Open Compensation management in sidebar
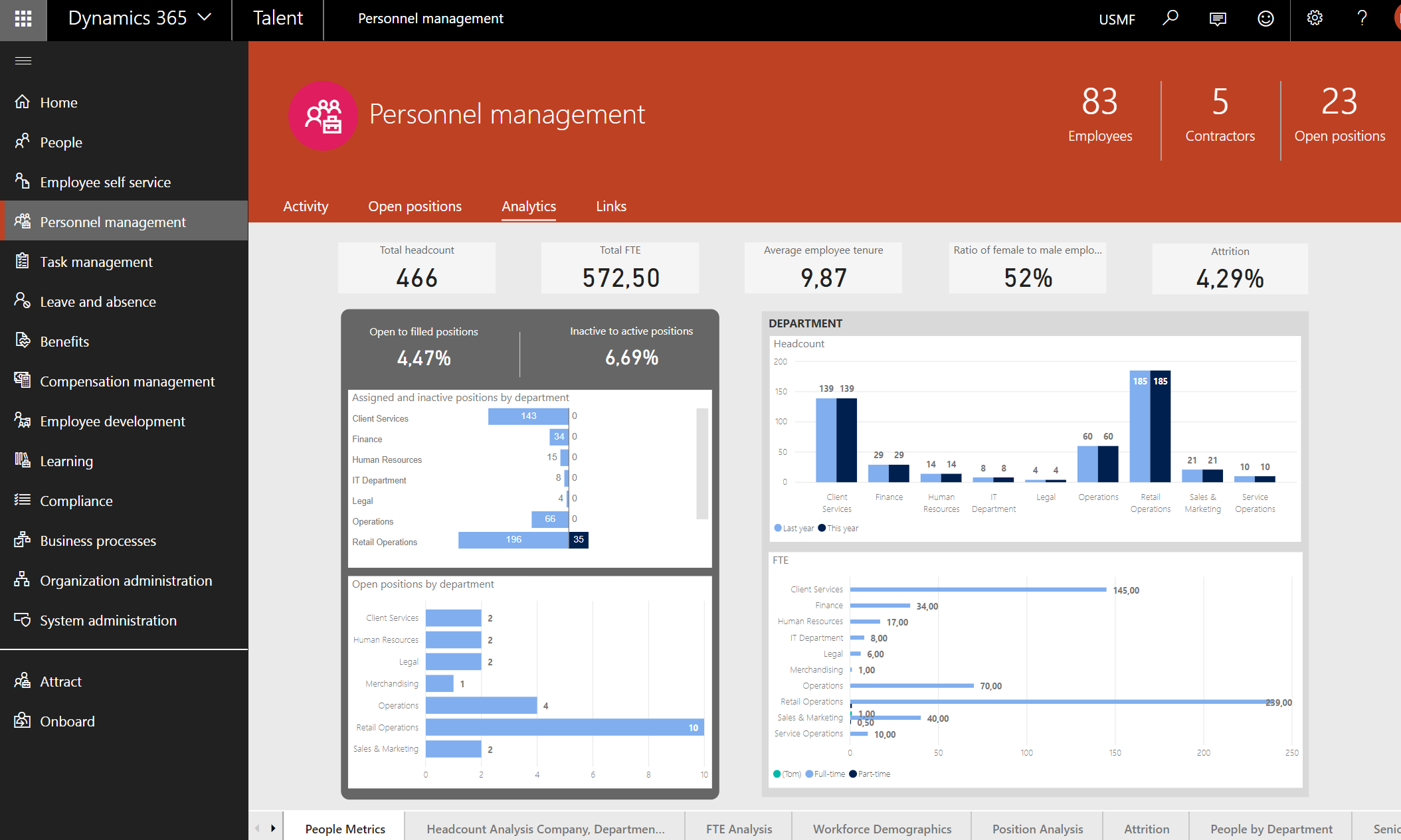 click(x=127, y=381)
